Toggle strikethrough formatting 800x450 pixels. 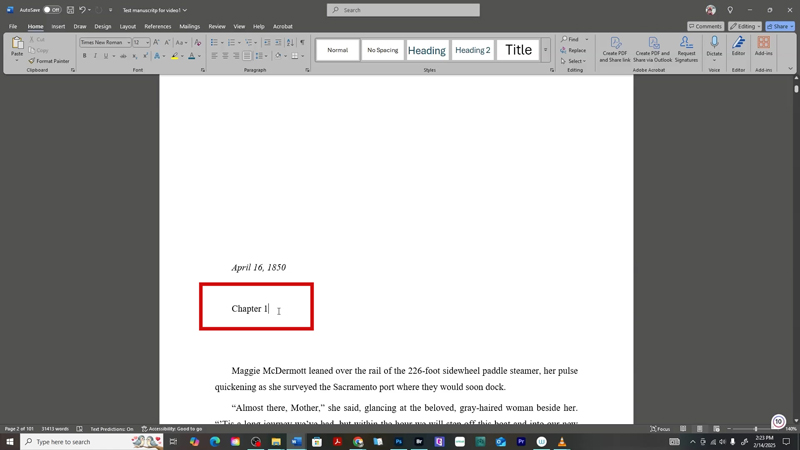(123, 56)
